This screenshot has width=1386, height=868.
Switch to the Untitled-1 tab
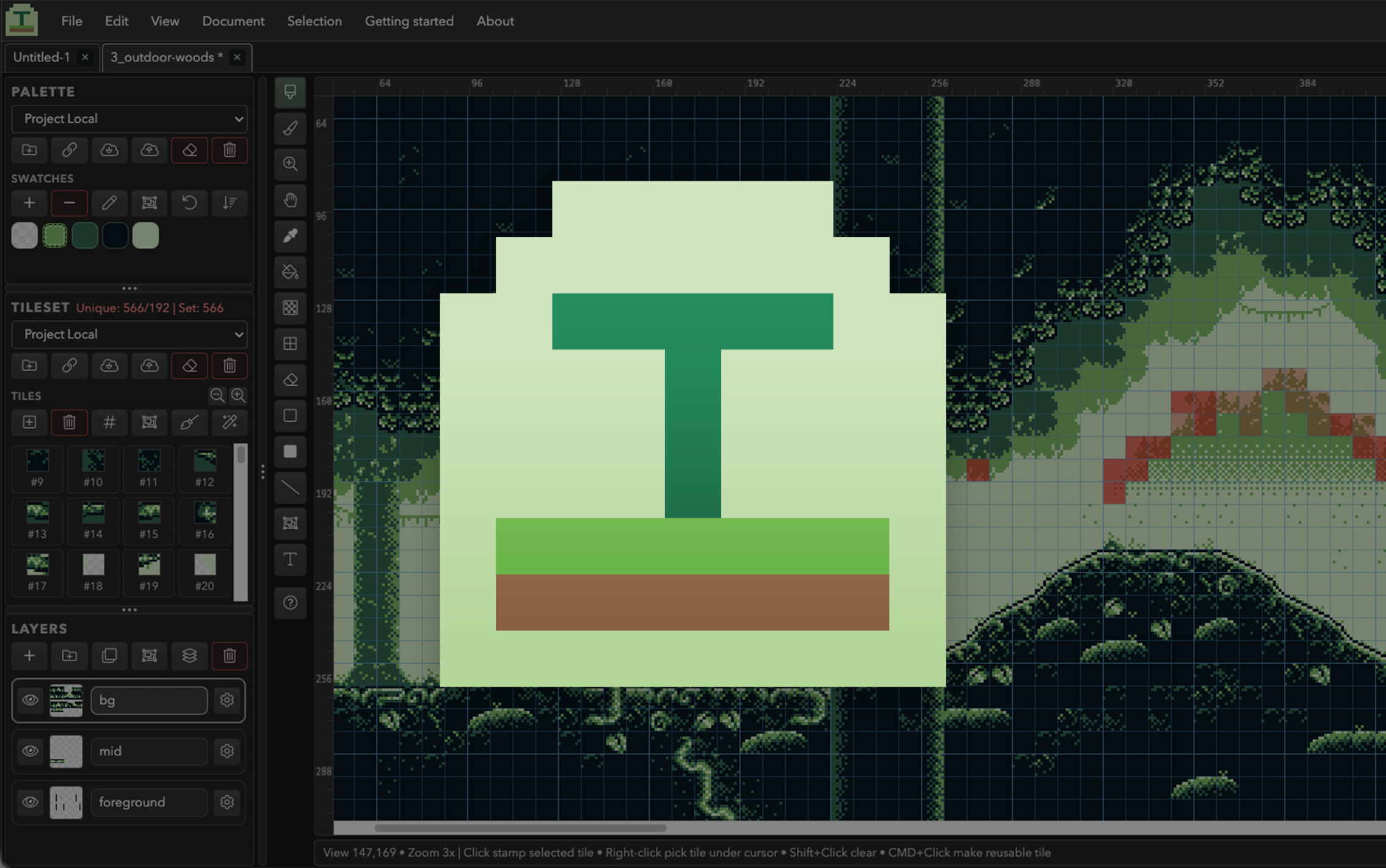click(42, 57)
